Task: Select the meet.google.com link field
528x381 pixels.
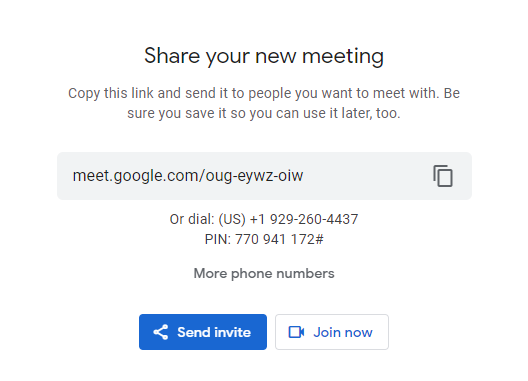Action: tap(264, 176)
